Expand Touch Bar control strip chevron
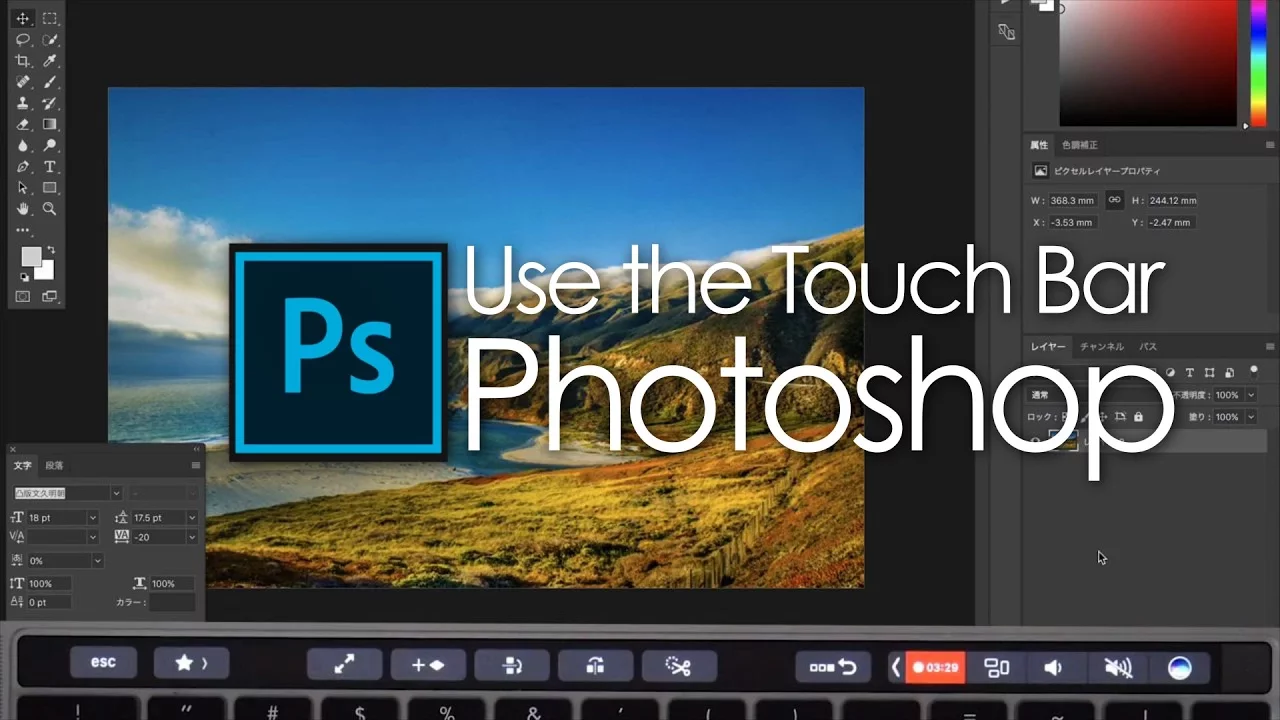1280x720 pixels. pyautogui.click(x=896, y=667)
